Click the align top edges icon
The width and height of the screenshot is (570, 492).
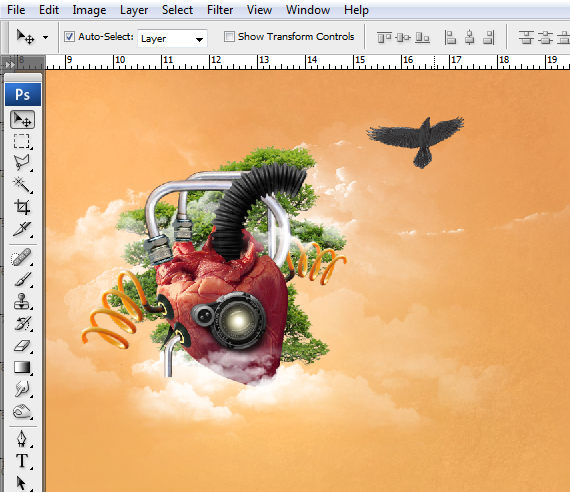(384, 37)
